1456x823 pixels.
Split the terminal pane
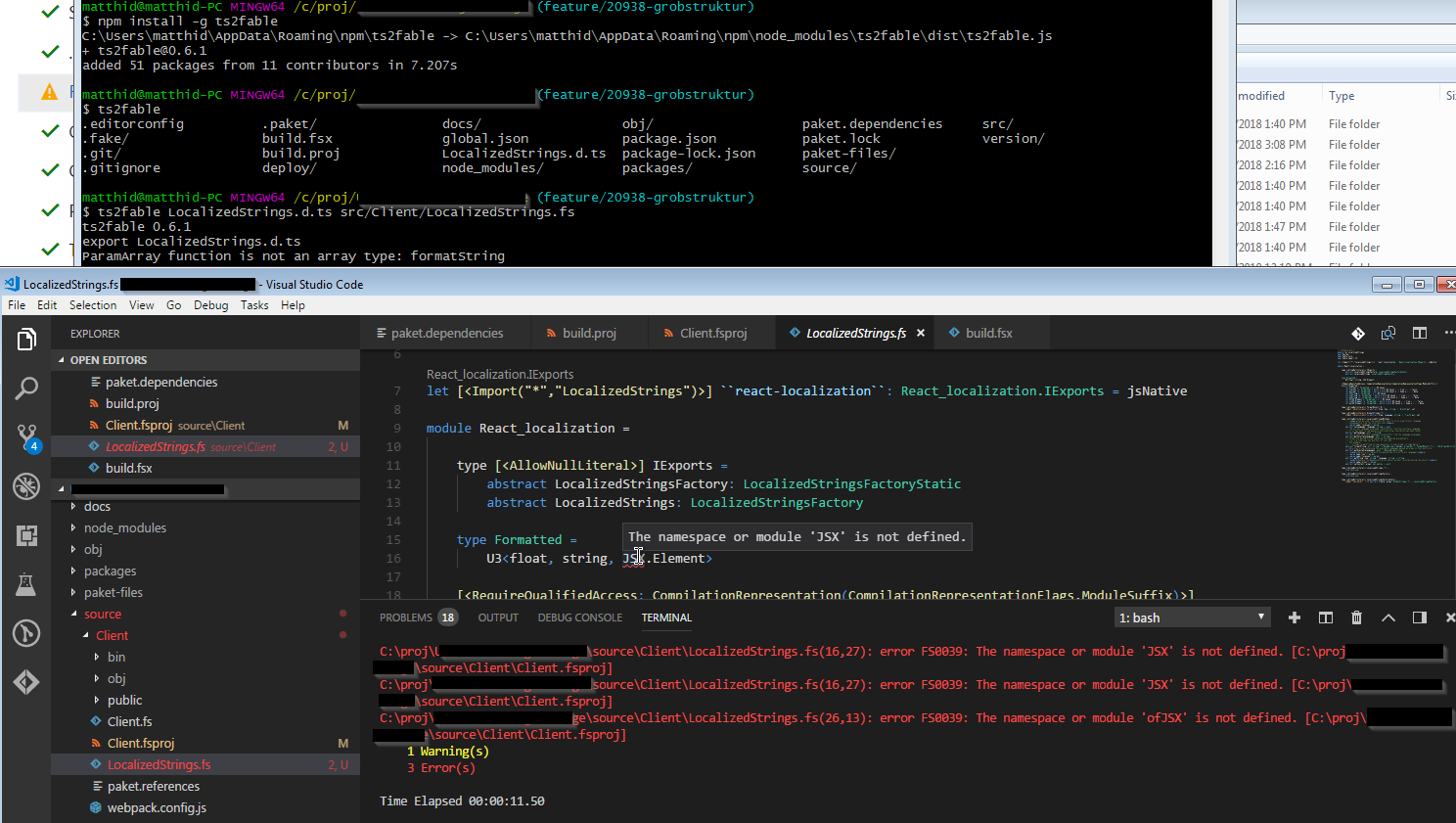coord(1326,617)
